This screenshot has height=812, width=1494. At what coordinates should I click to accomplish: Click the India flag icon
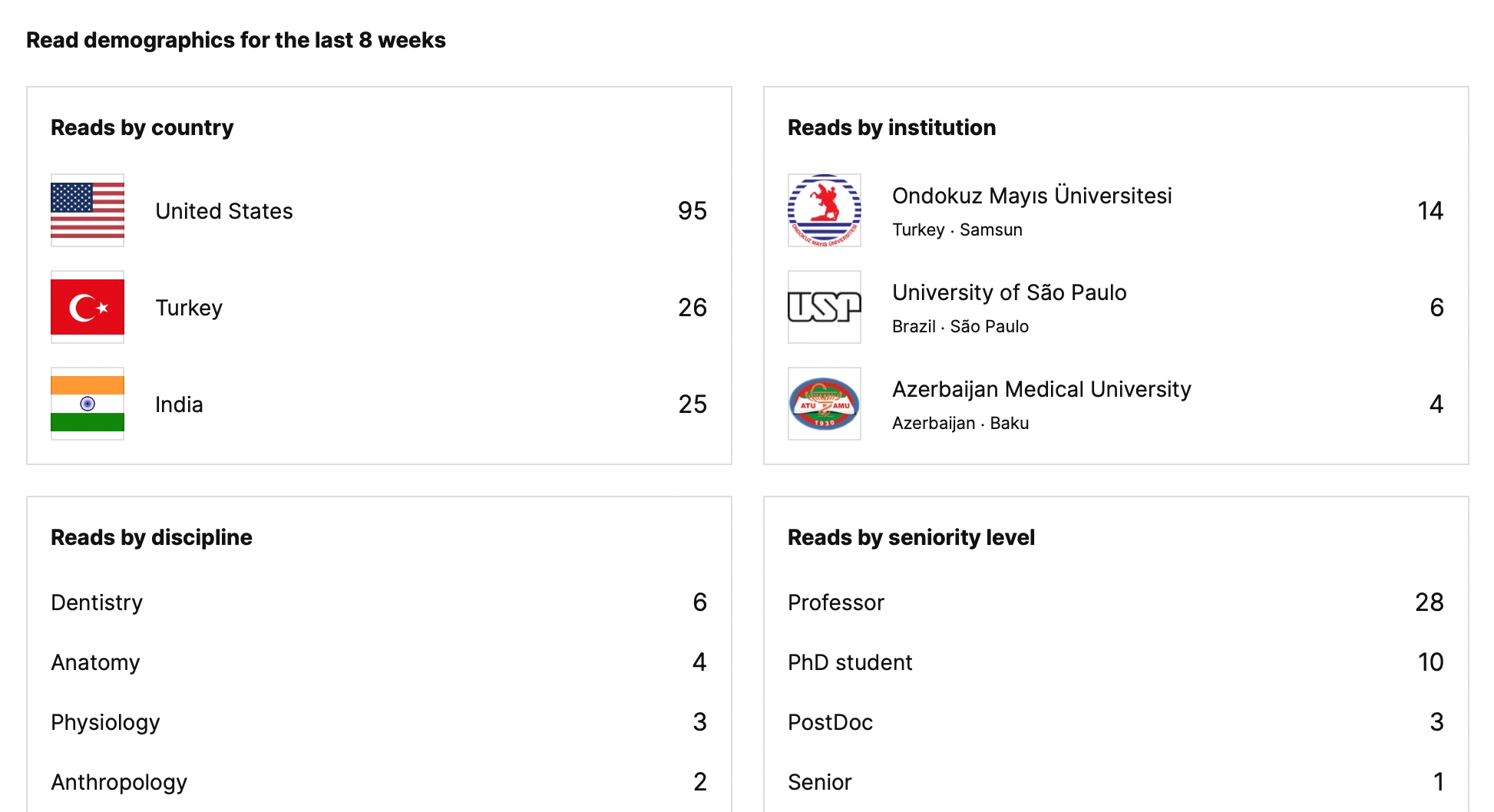pos(88,404)
